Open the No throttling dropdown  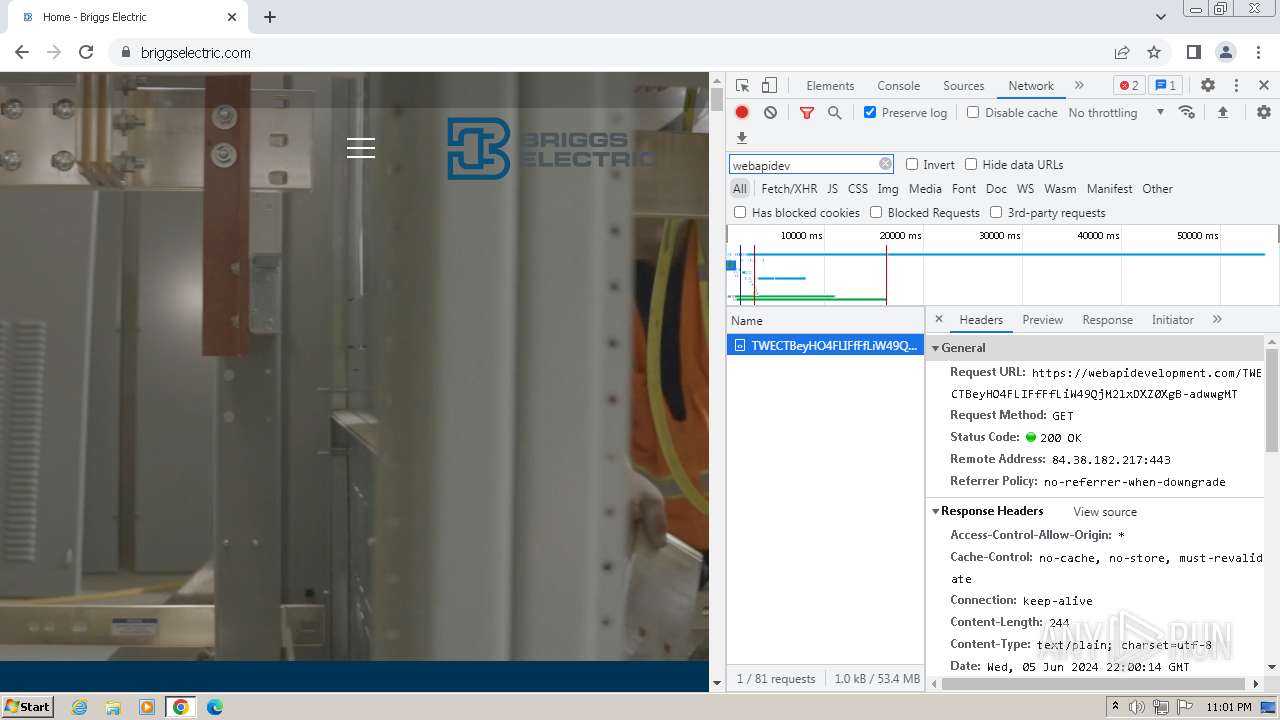[1116, 113]
